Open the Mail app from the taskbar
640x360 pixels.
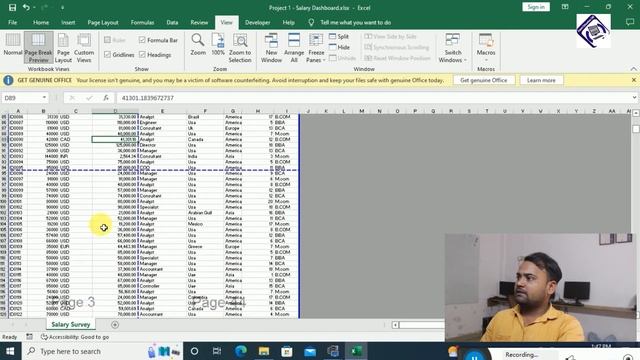coord(310,351)
